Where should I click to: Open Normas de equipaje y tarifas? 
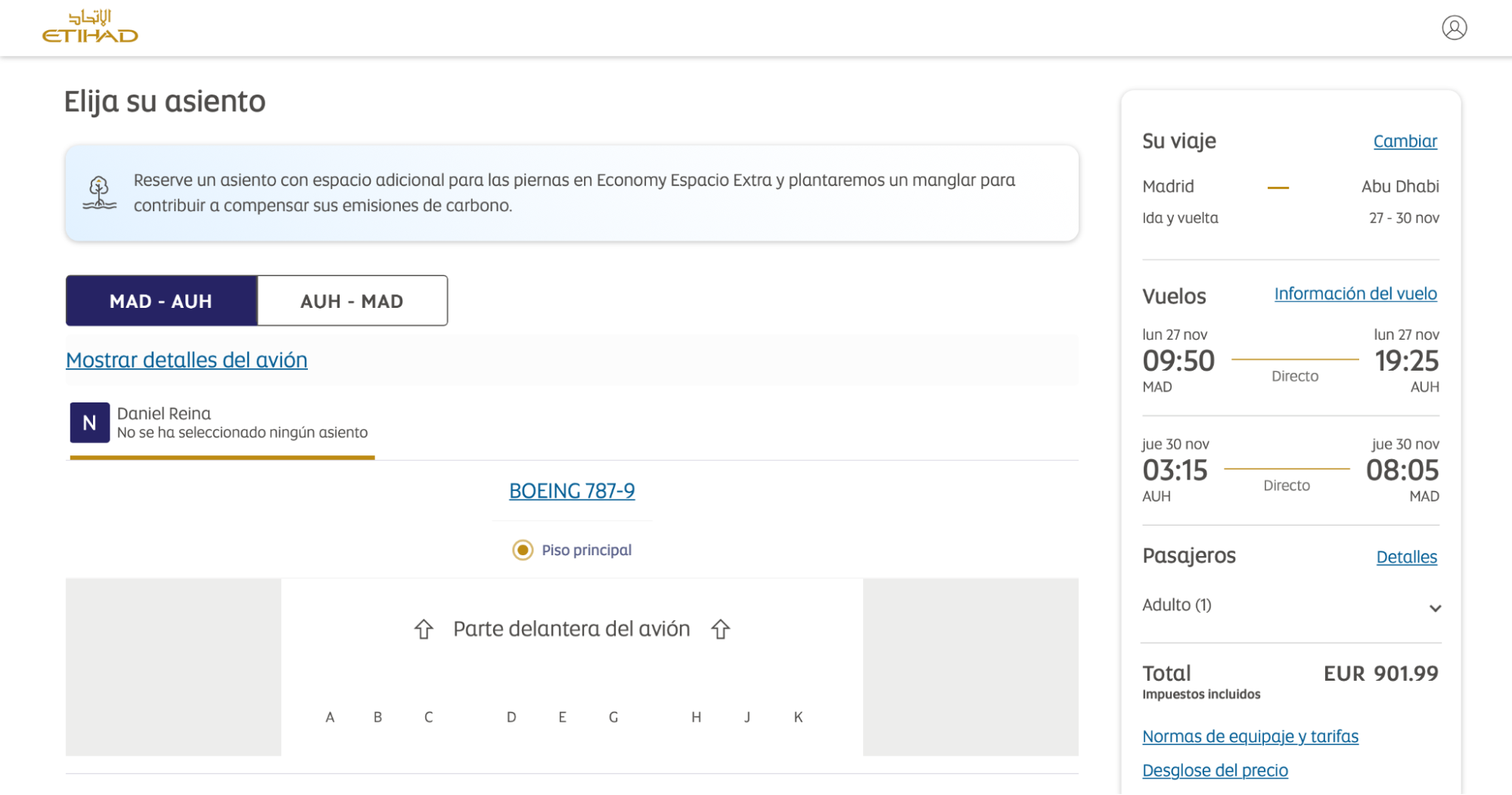1250,736
